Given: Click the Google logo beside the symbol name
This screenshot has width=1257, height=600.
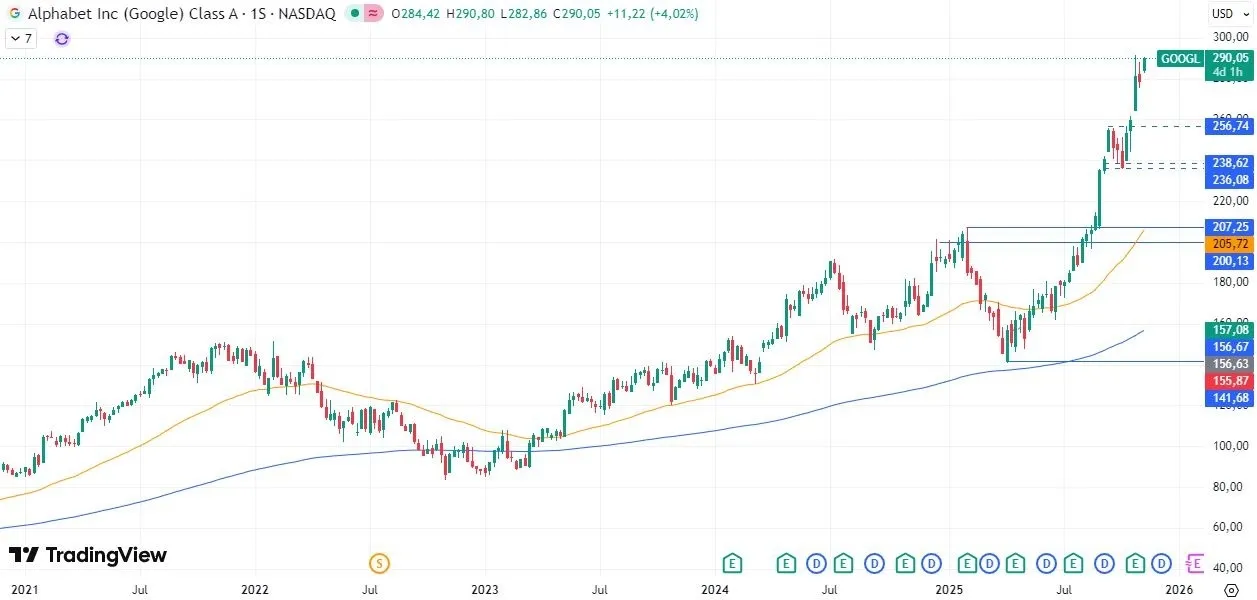Looking at the screenshot, I should (13, 14).
